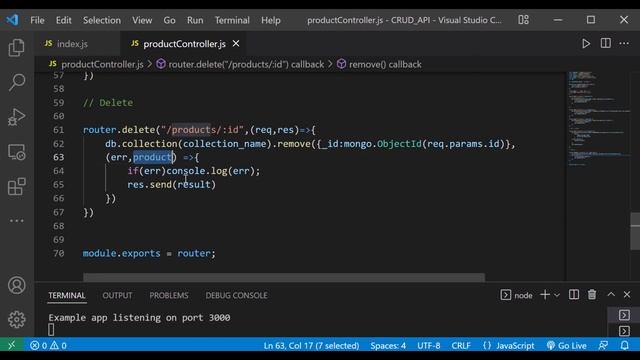Open remote window button in status bar

coord(11,345)
